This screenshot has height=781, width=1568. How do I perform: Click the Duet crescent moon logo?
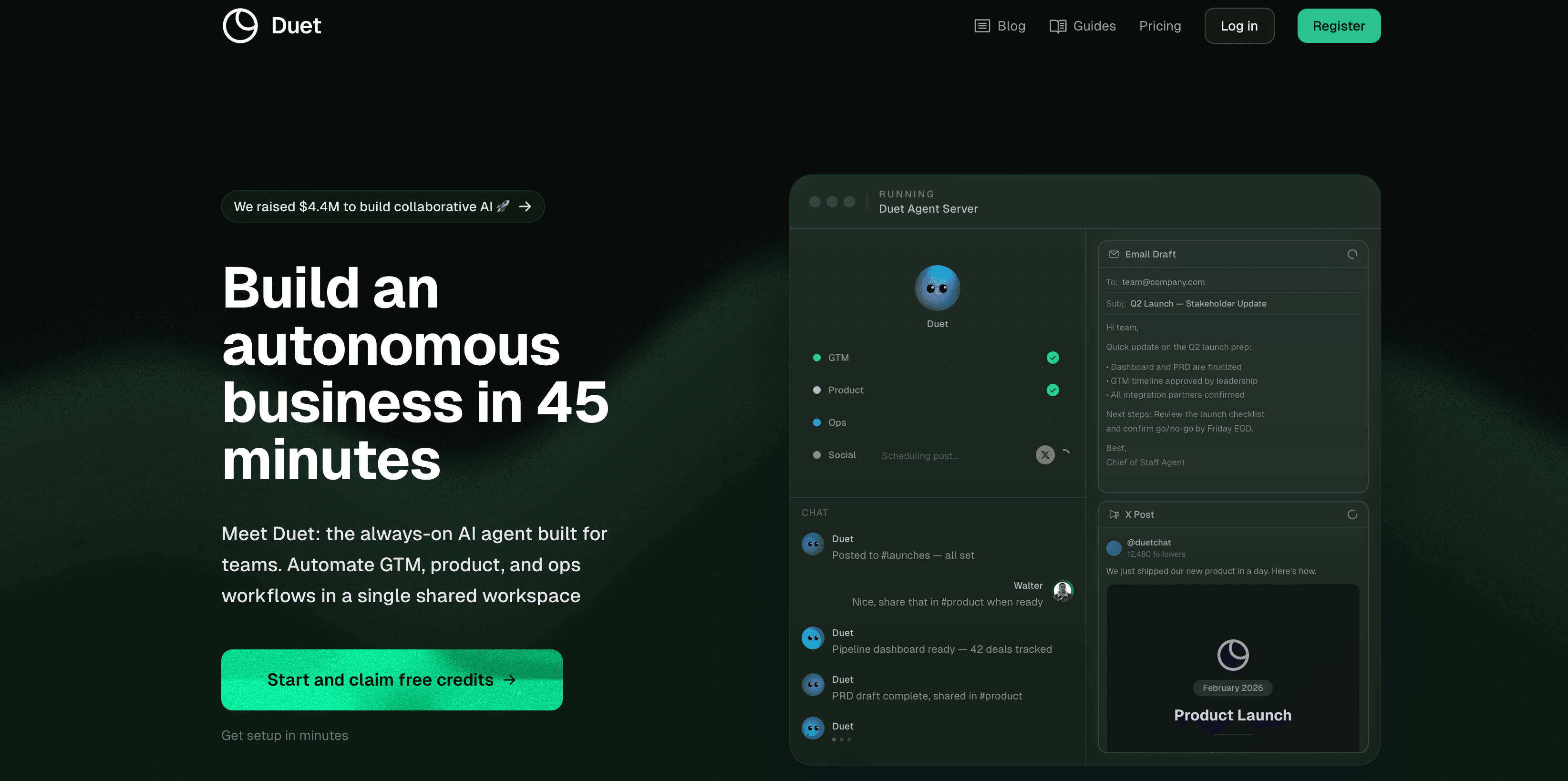pyautogui.click(x=239, y=25)
